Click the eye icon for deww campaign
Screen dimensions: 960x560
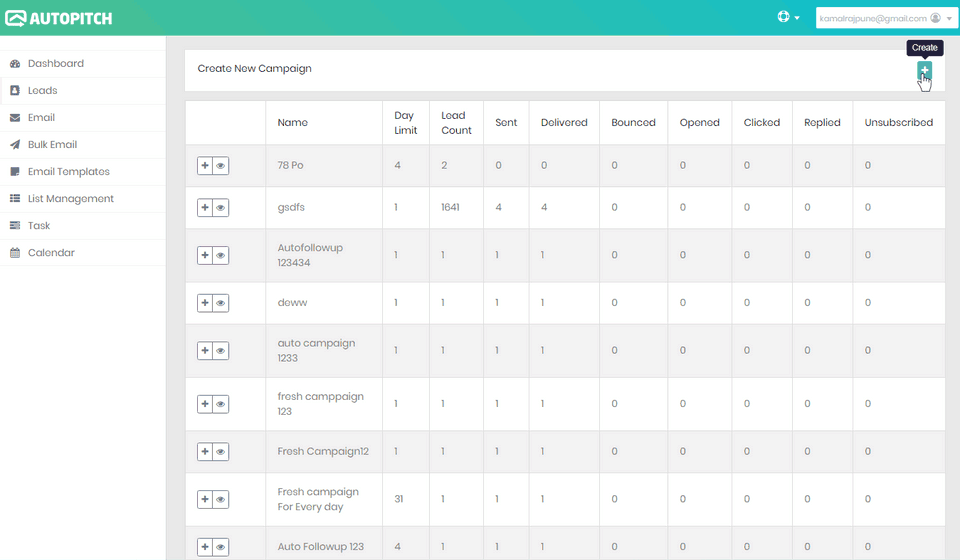[220, 303]
